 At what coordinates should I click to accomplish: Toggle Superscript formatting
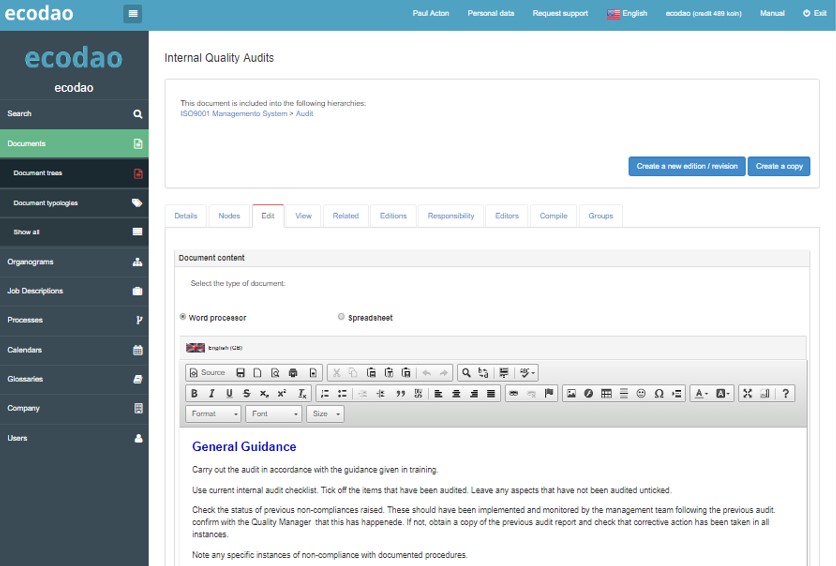(282, 393)
